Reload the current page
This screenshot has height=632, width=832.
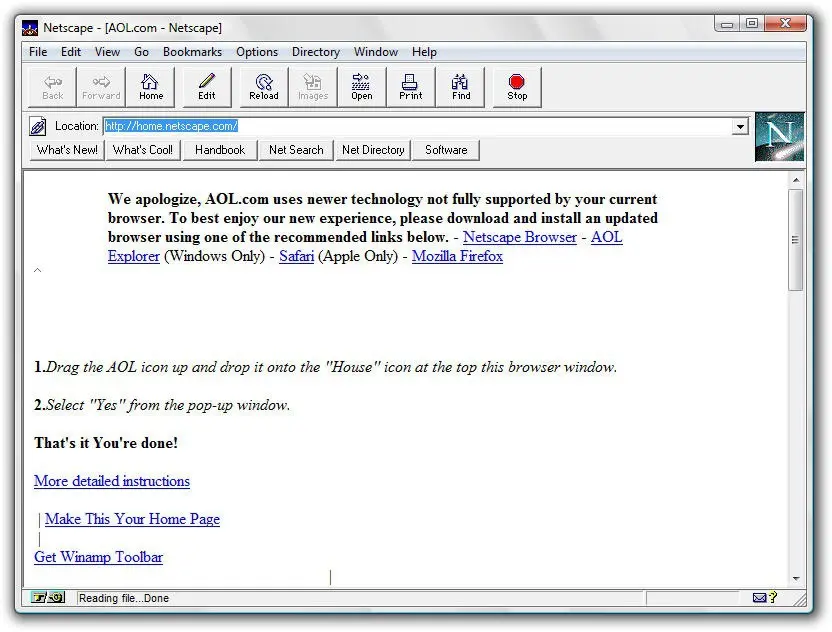coord(264,87)
